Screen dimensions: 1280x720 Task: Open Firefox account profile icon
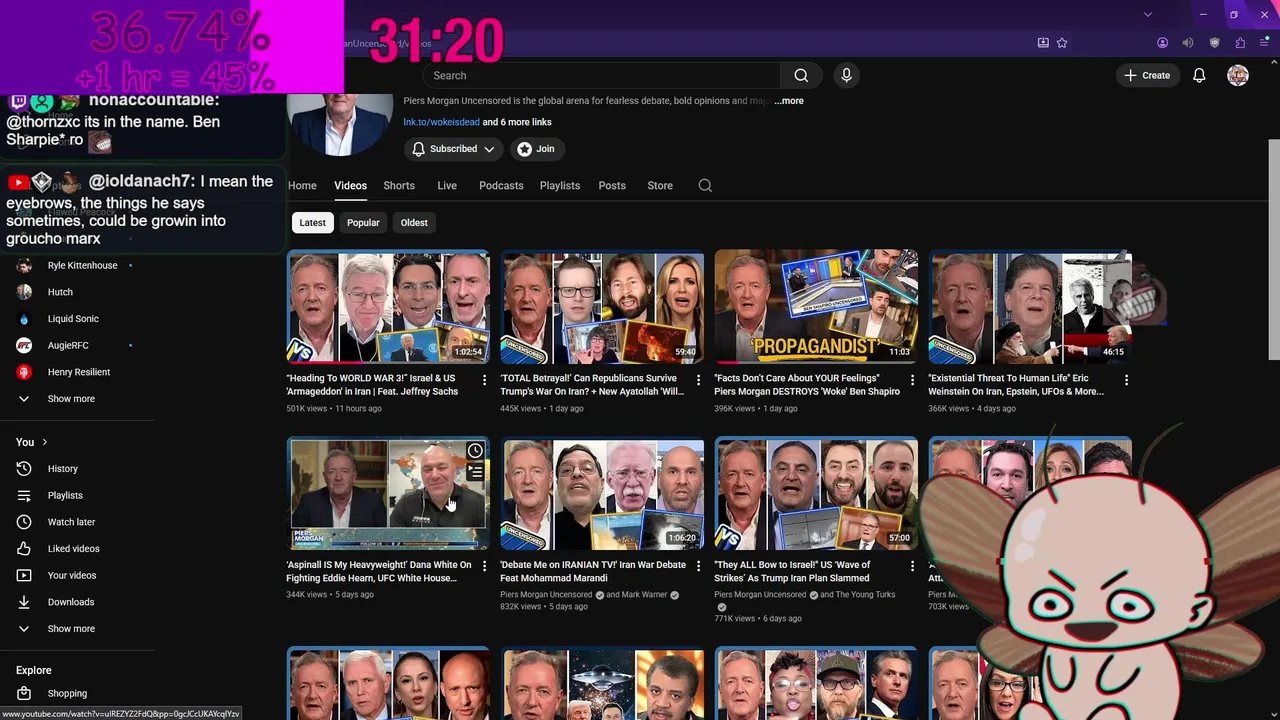[1162, 43]
